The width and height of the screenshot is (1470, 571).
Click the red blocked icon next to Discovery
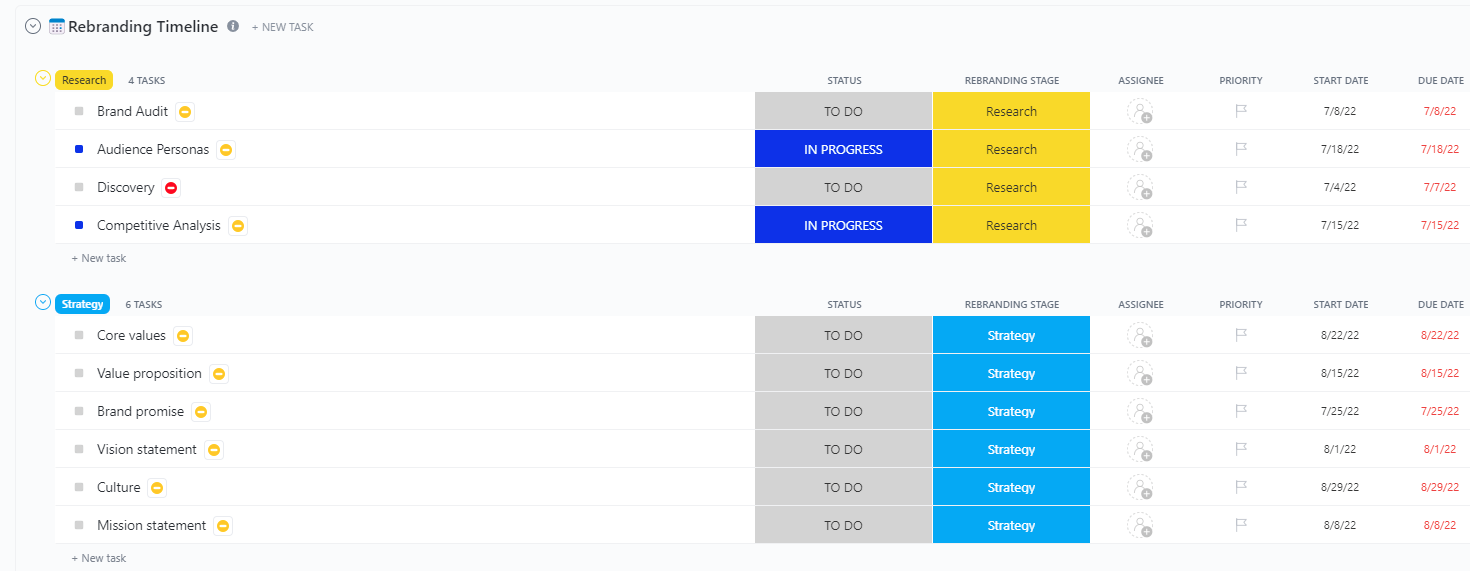pos(171,188)
